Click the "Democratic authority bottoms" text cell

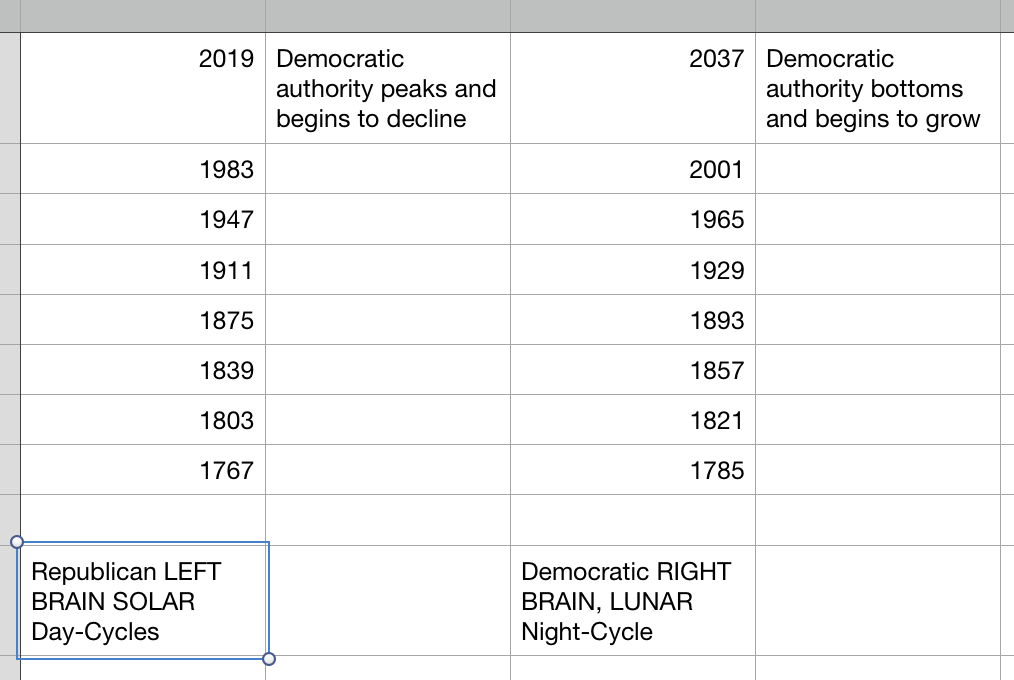(877, 88)
